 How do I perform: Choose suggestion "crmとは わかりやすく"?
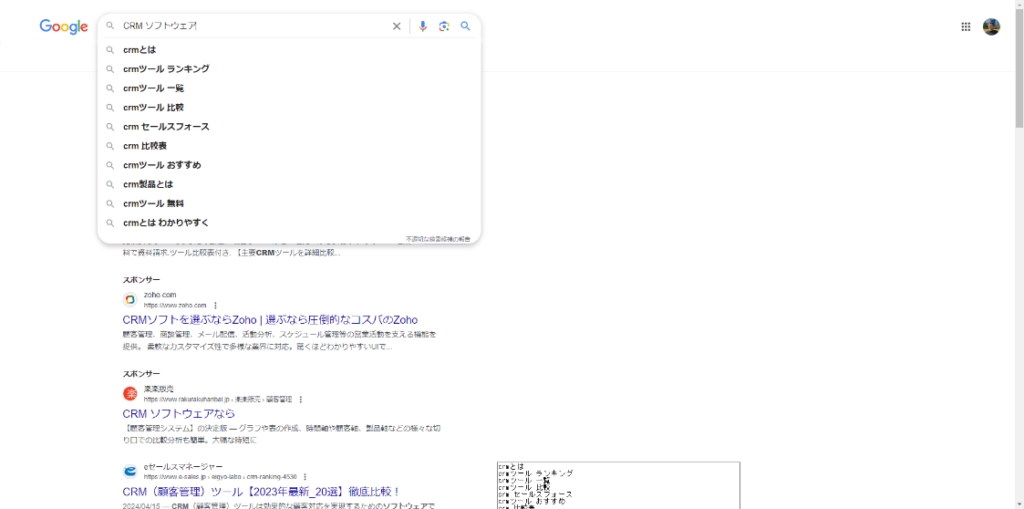point(289,223)
